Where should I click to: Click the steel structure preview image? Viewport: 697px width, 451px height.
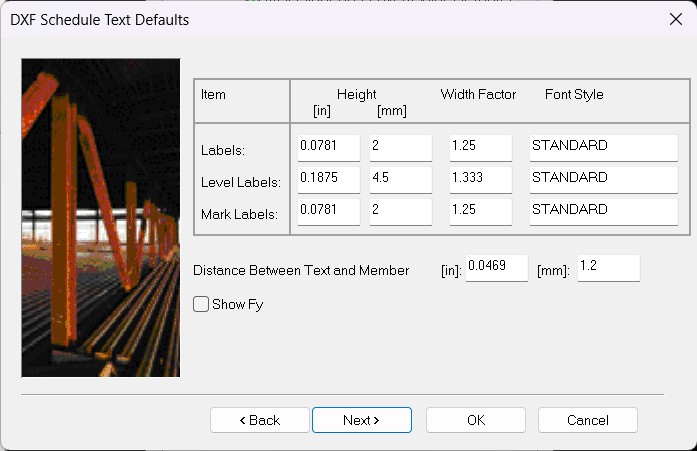(101, 217)
